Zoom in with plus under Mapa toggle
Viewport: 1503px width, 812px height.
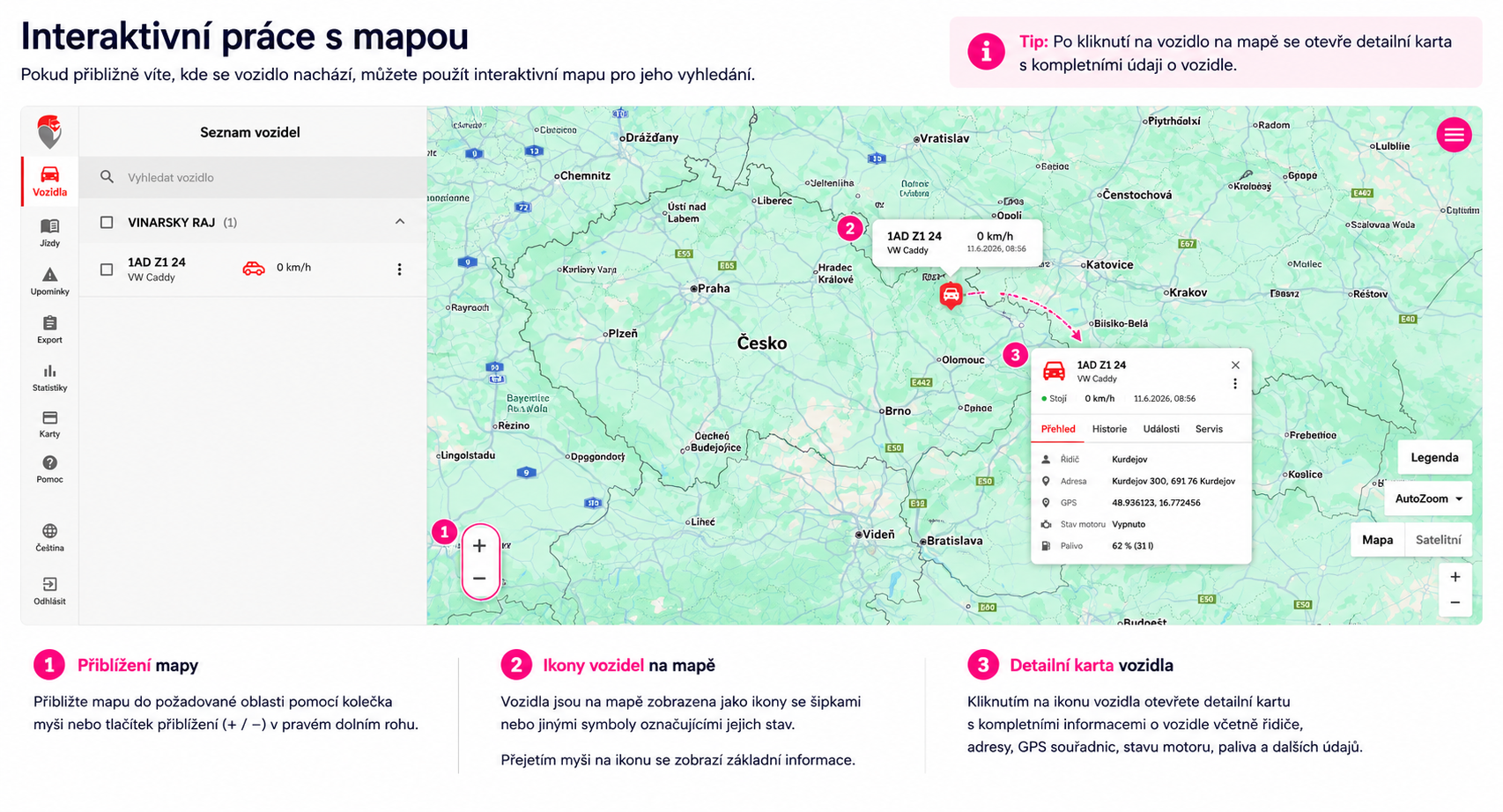(x=1455, y=577)
